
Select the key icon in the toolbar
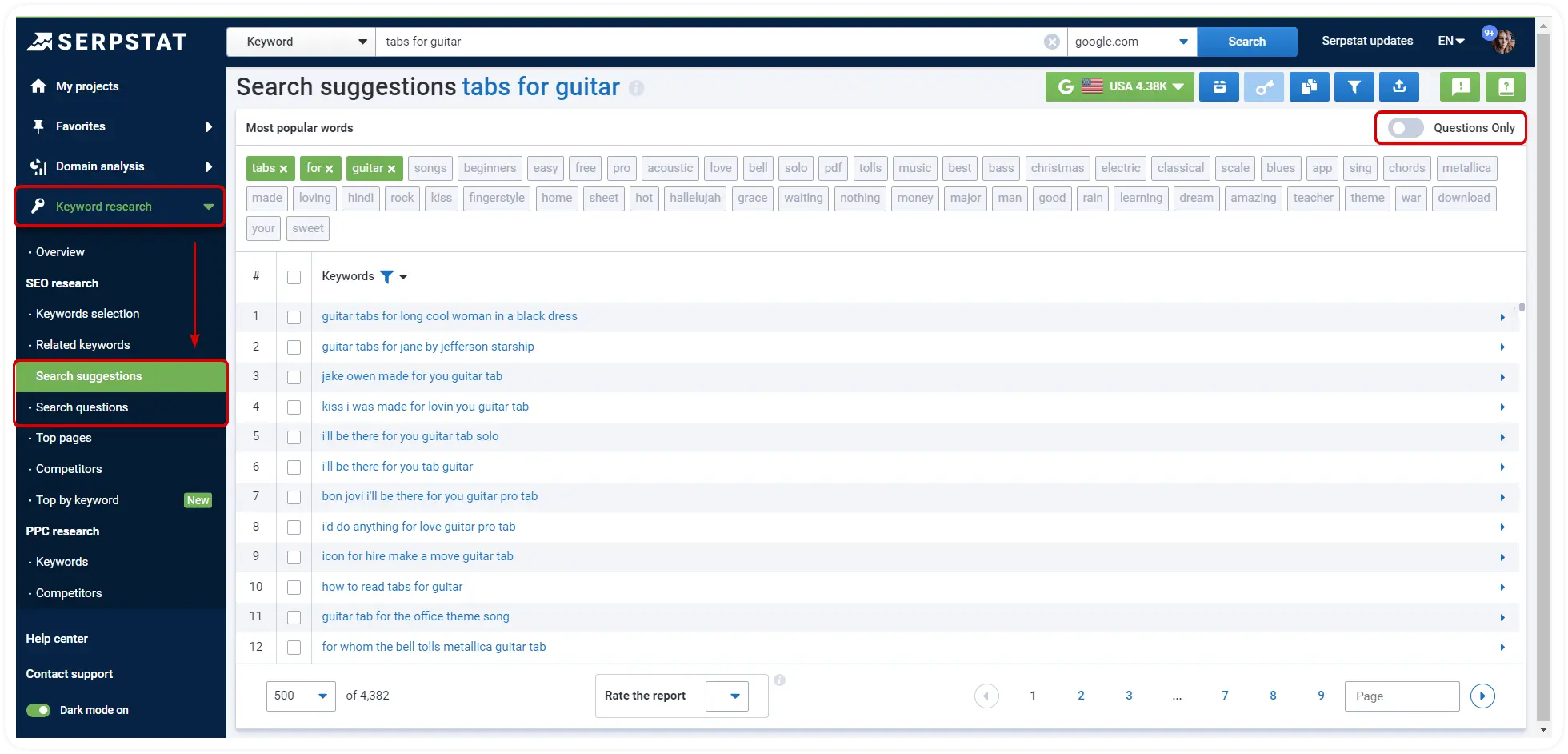tap(1264, 86)
